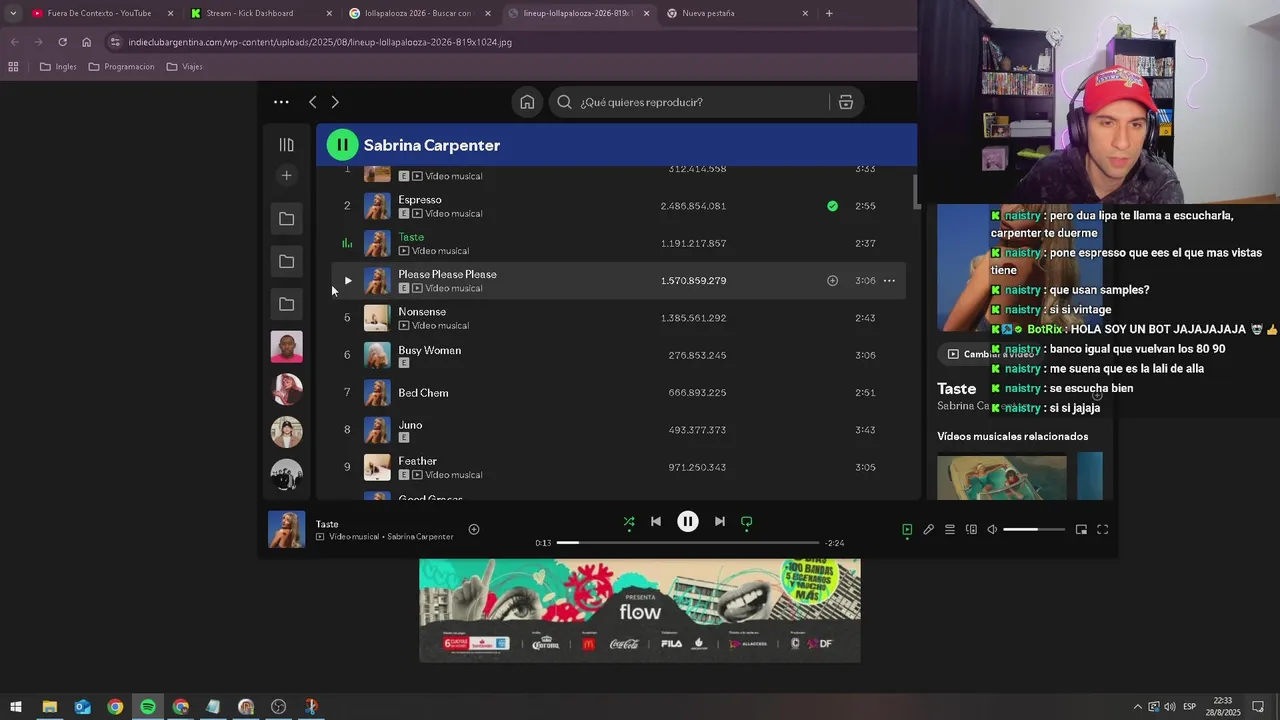
Task: Open the Viajes bookmark folder
Action: click(185, 67)
